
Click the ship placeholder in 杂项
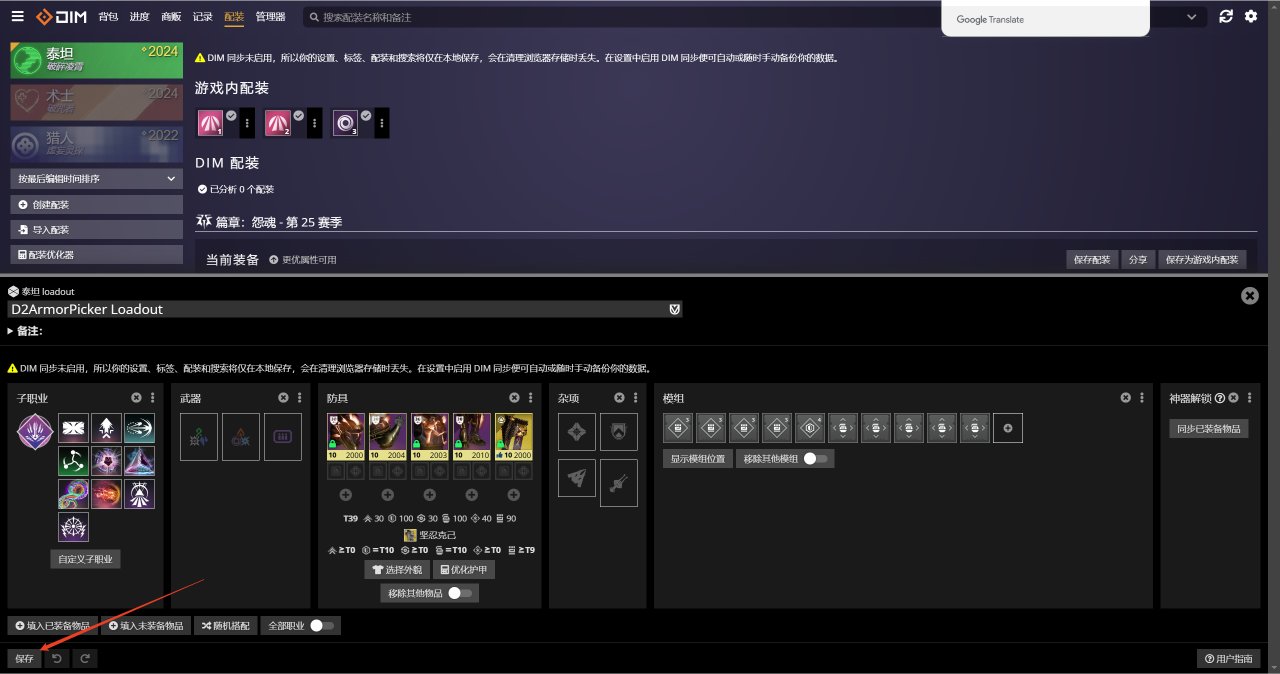577,478
